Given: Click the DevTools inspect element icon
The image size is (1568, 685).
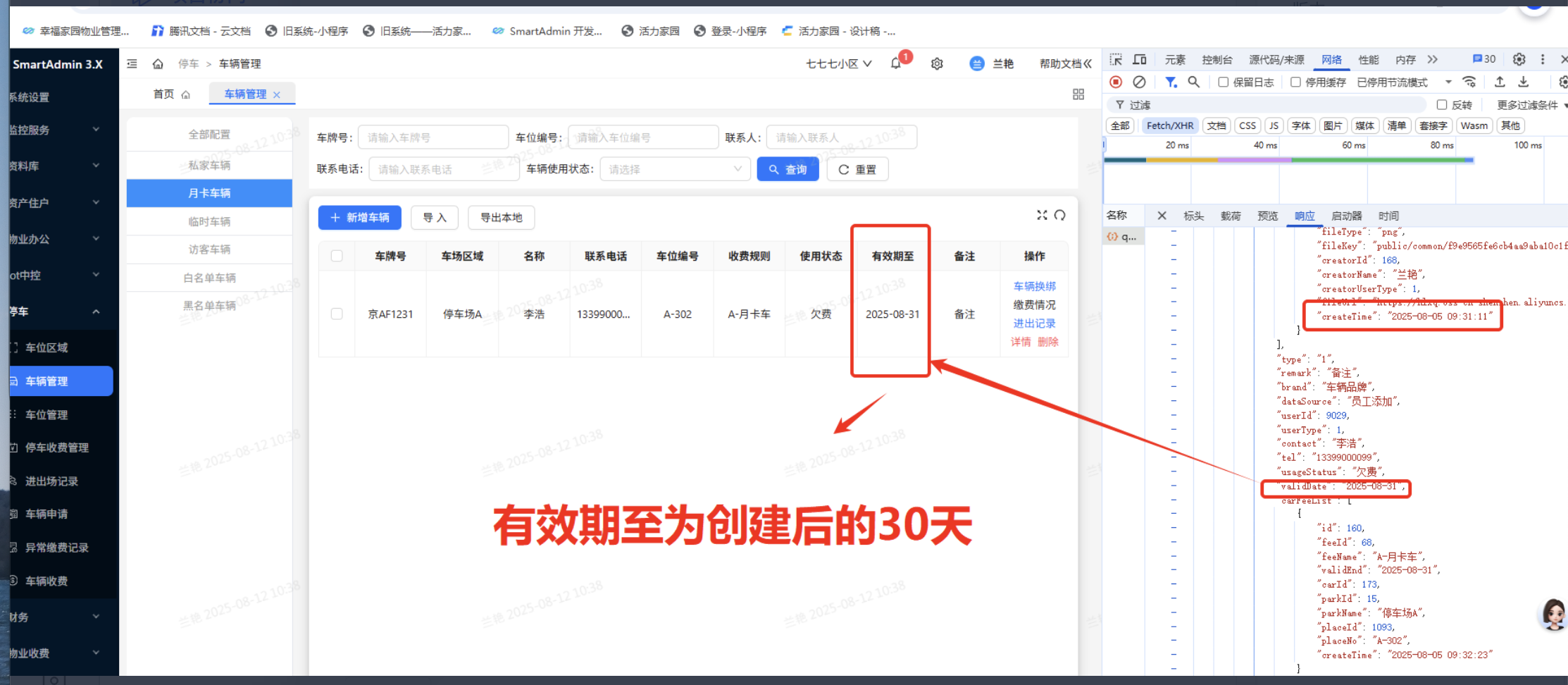Looking at the screenshot, I should (x=1116, y=60).
